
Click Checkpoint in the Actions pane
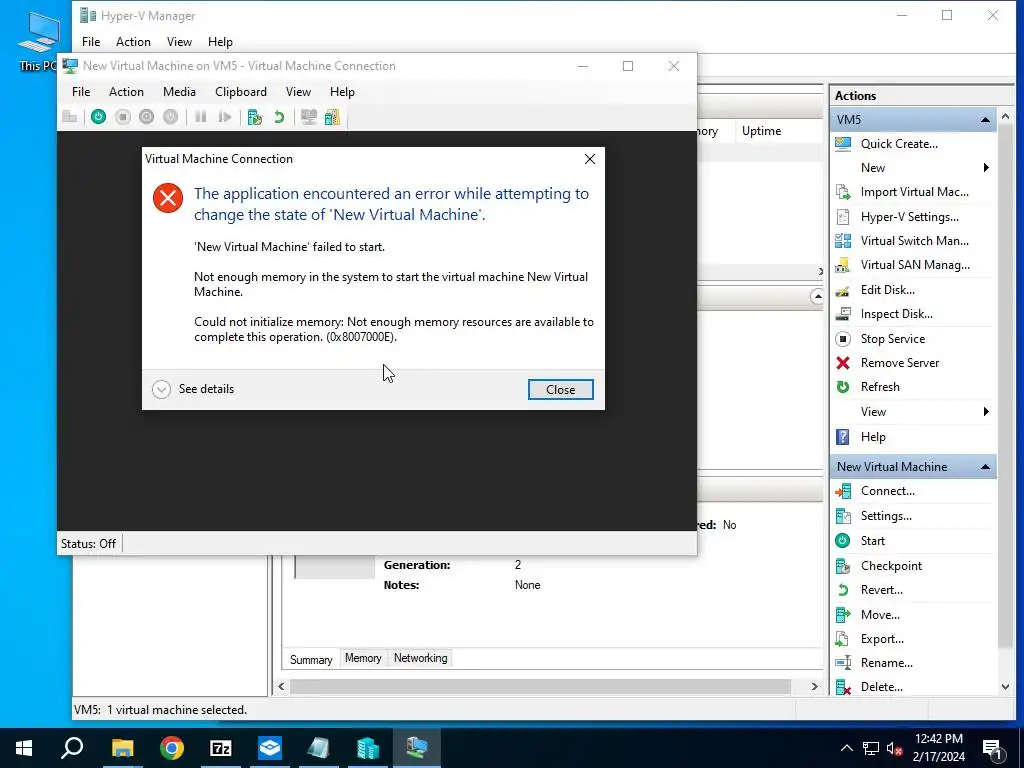tap(891, 566)
